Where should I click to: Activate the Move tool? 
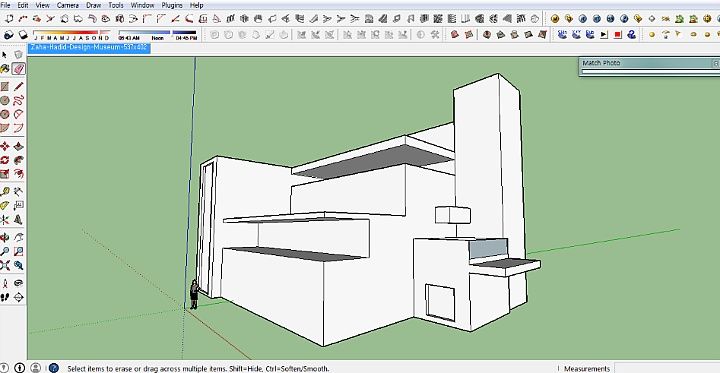5,147
